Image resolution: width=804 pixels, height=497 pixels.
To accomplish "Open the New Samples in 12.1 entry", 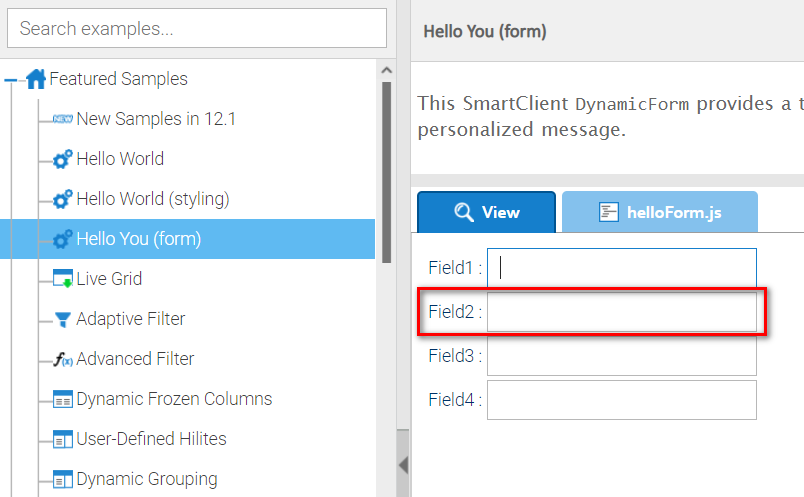I will (156, 119).
